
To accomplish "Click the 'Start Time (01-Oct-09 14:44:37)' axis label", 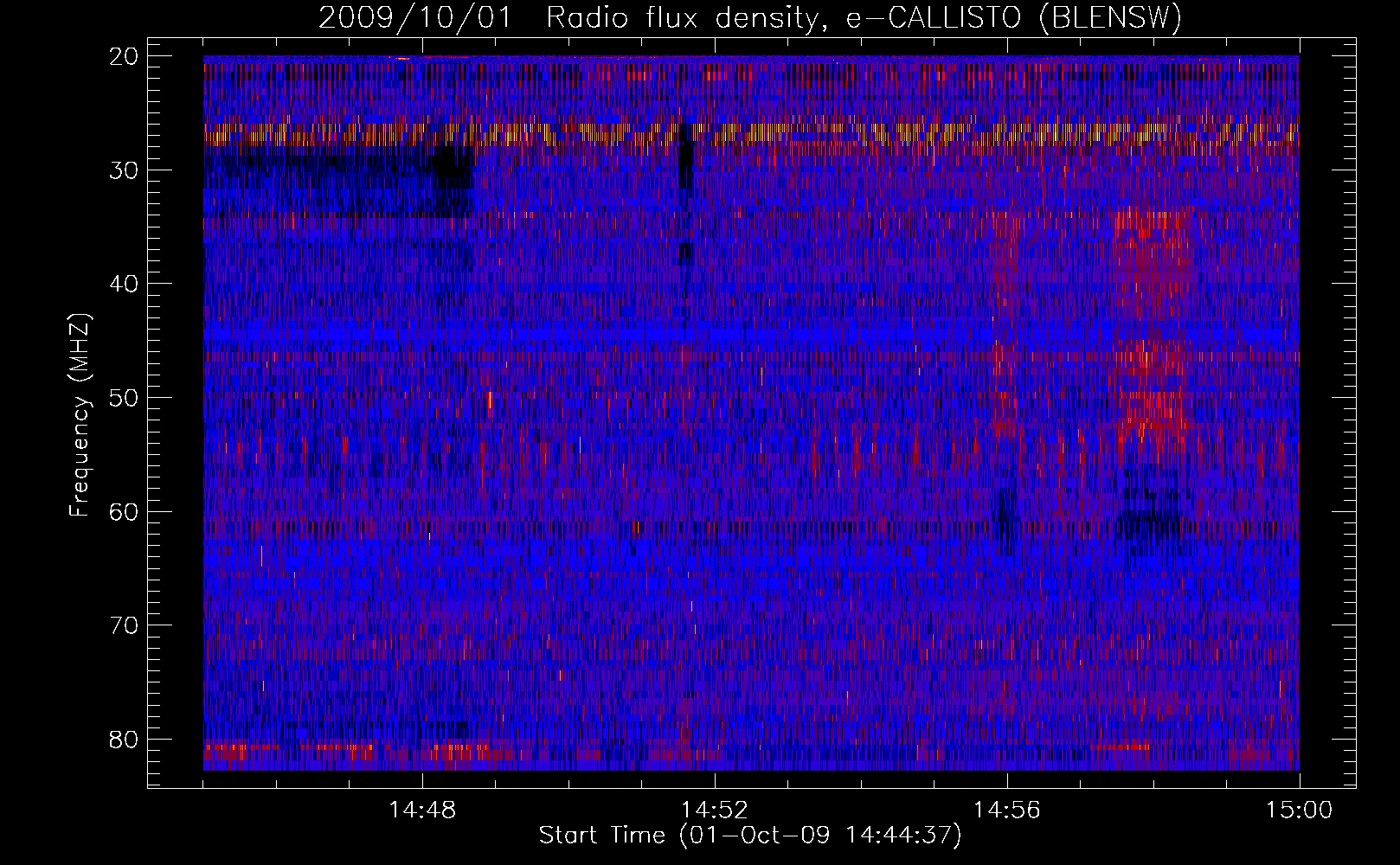I will pos(750,836).
